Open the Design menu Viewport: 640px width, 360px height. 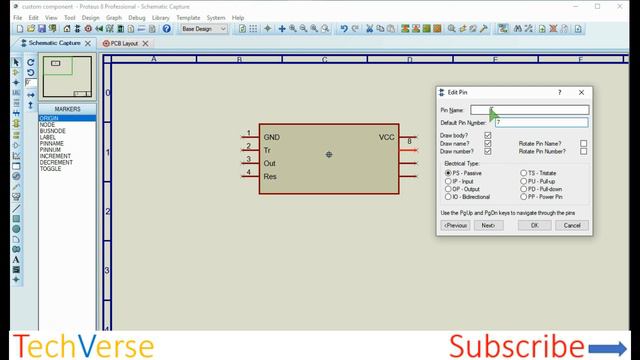[x=90, y=18]
